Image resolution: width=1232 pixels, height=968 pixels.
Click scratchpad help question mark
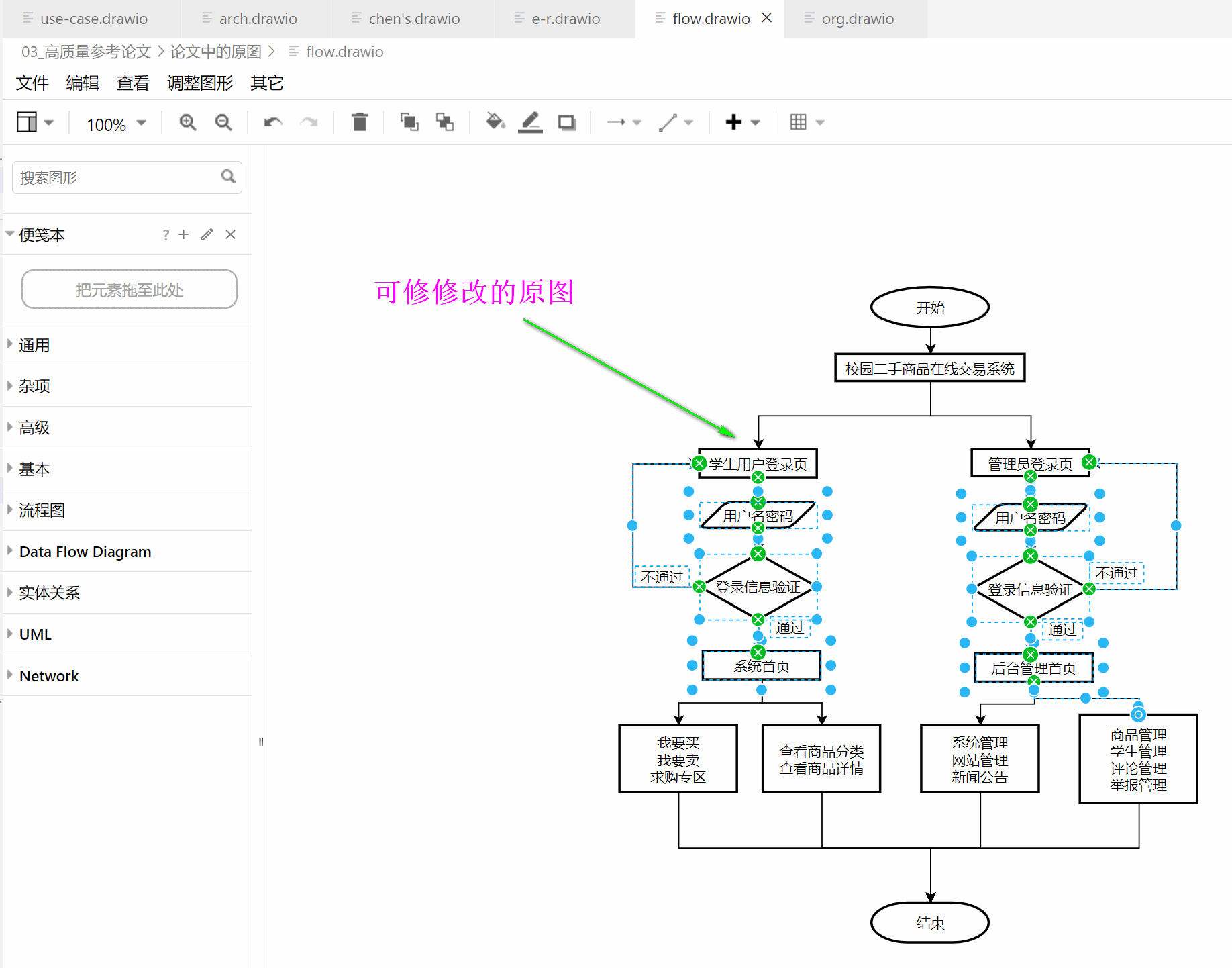coord(166,235)
